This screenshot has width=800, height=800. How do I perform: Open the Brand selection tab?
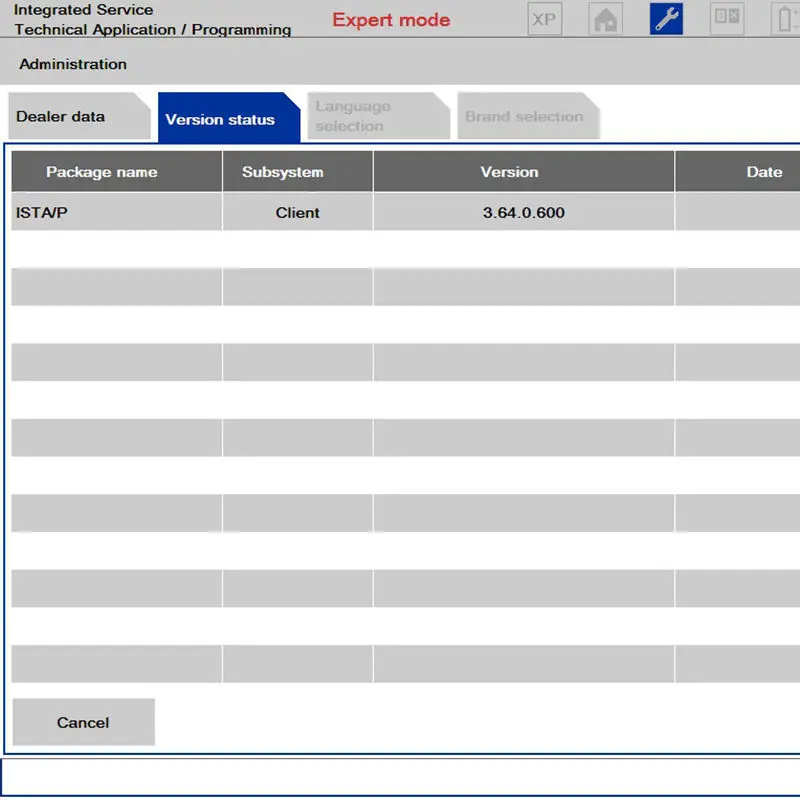(528, 116)
